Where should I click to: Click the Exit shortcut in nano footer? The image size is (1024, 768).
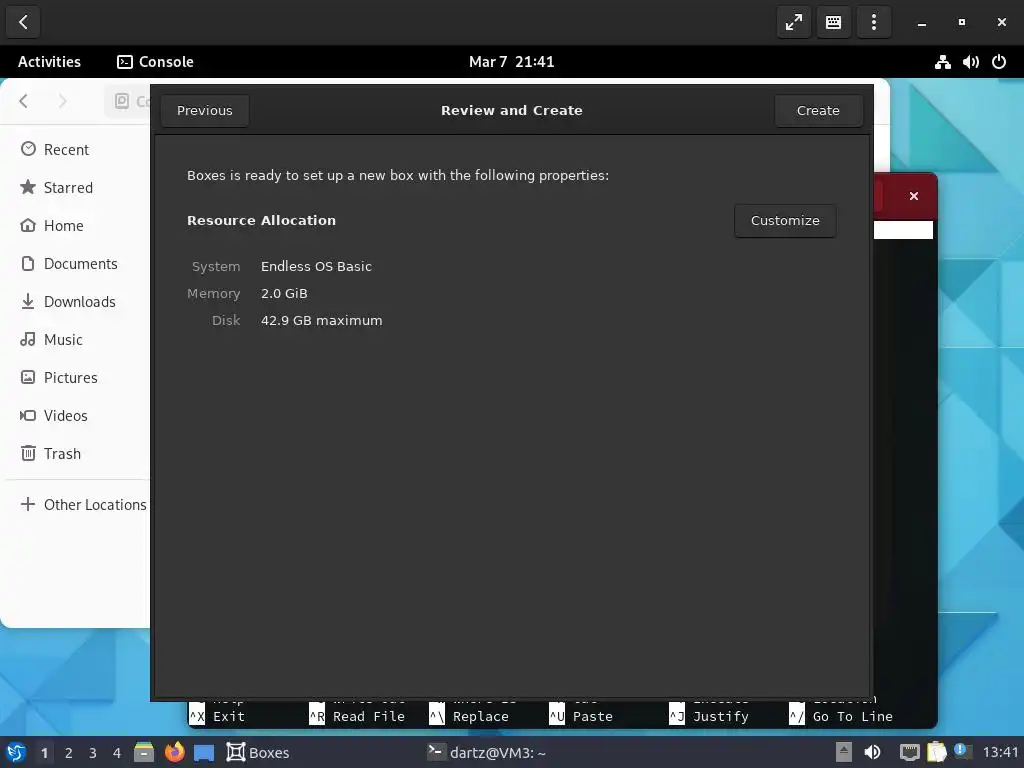(x=217, y=716)
